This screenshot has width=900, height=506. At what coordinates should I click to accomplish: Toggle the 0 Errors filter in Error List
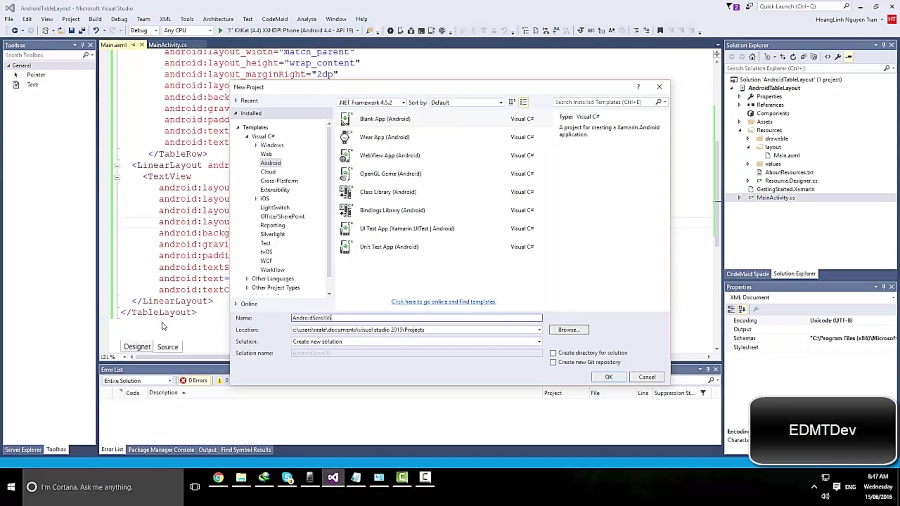[194, 380]
